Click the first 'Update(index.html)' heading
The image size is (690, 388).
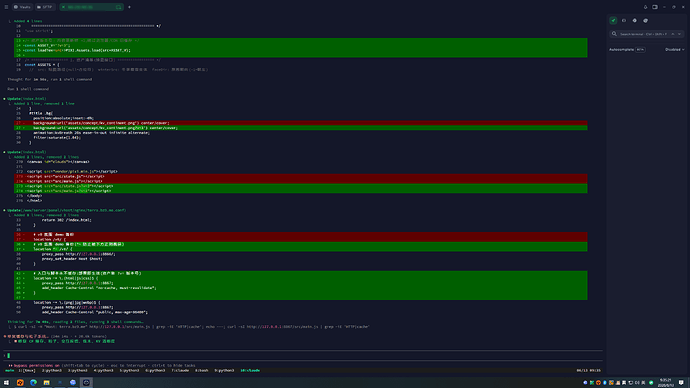(26, 99)
